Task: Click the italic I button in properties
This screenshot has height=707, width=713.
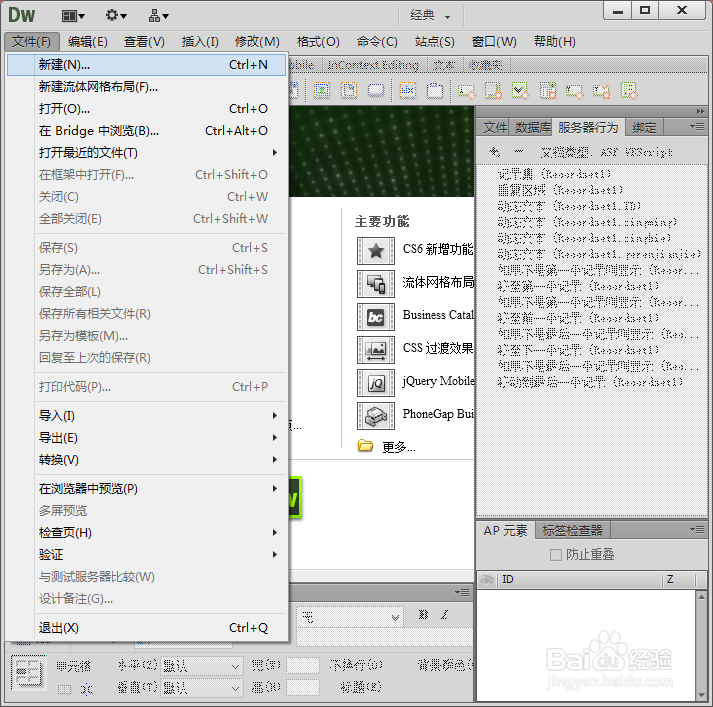Action: click(x=444, y=615)
